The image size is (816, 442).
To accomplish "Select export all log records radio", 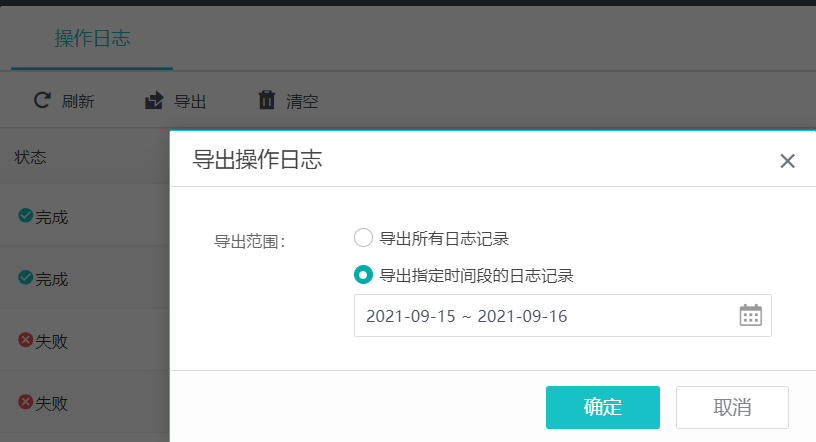I will tap(363, 238).
